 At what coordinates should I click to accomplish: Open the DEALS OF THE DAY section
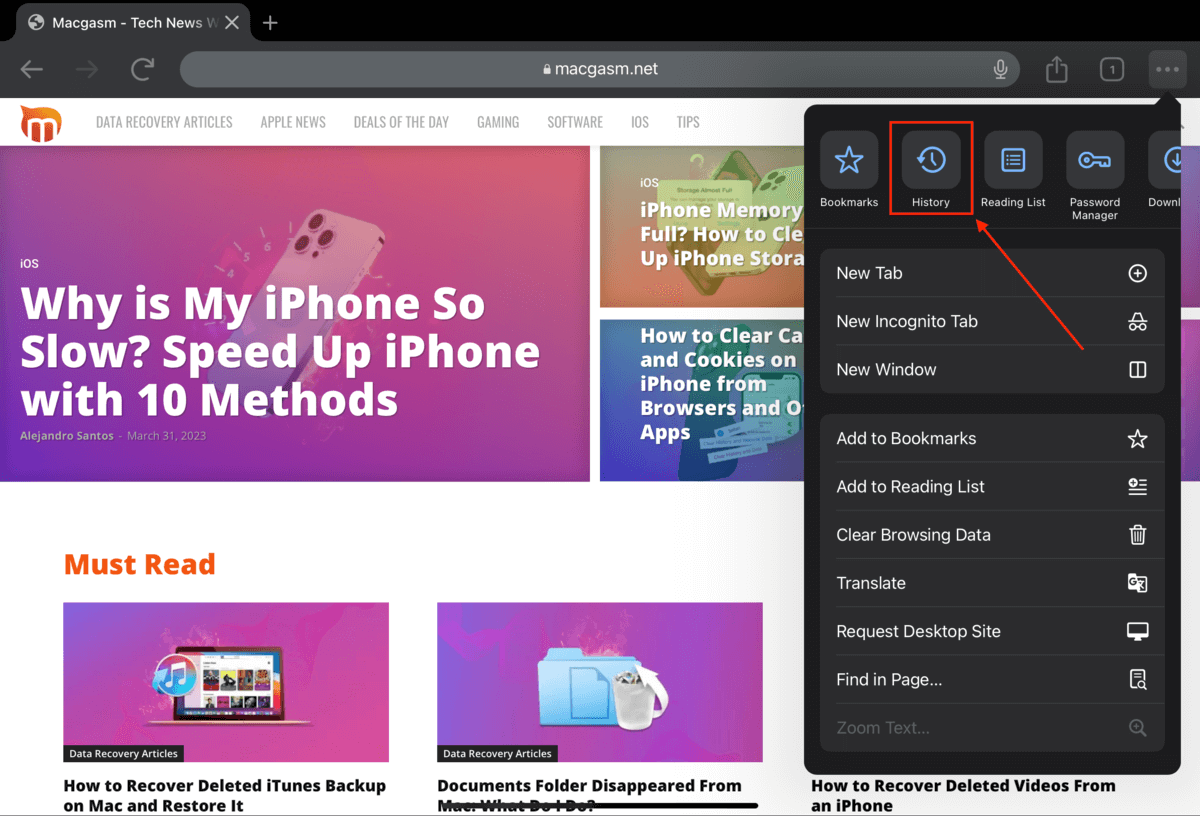coord(401,122)
